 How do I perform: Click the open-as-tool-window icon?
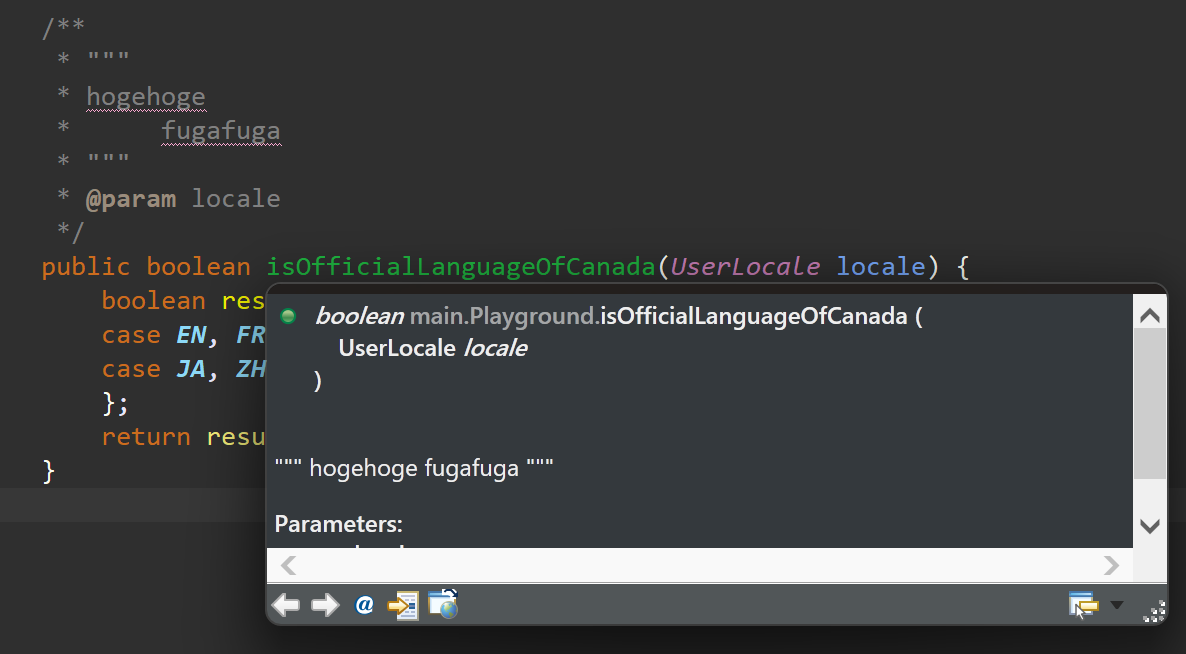(1083, 604)
